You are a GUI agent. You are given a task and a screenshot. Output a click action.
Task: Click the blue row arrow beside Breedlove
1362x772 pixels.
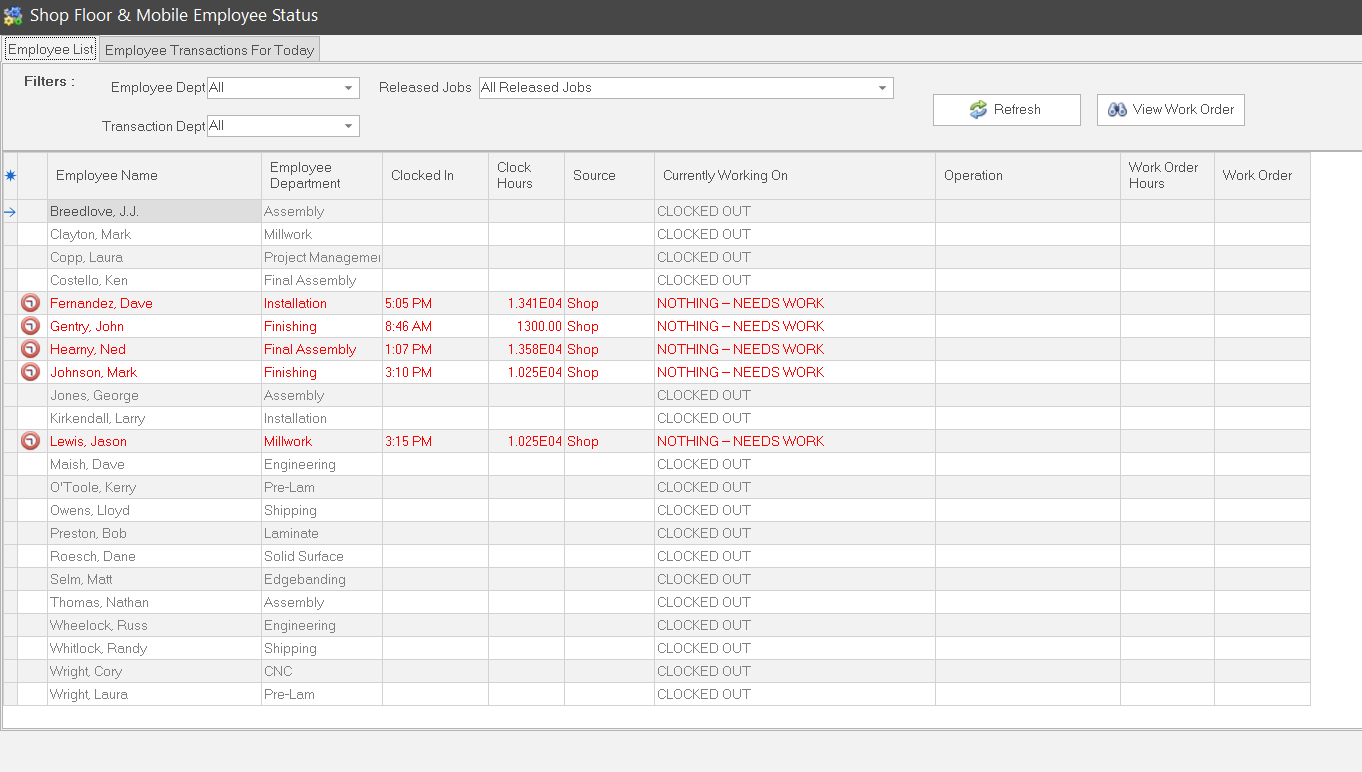[x=10, y=212]
